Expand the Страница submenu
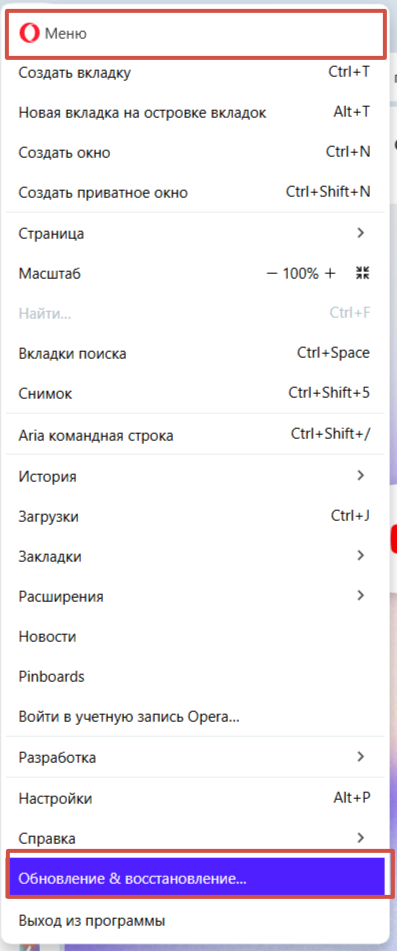This screenshot has height=951, width=397. pyautogui.click(x=195, y=233)
